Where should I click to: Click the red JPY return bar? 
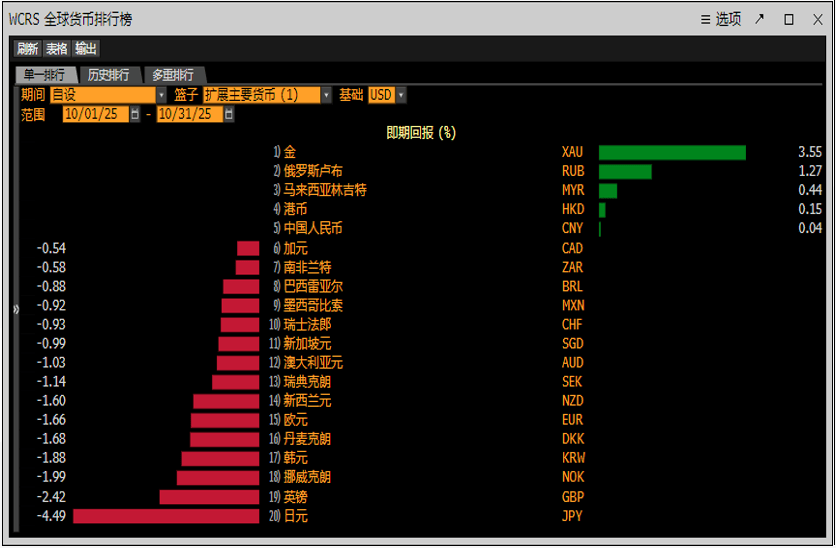[x=166, y=517]
